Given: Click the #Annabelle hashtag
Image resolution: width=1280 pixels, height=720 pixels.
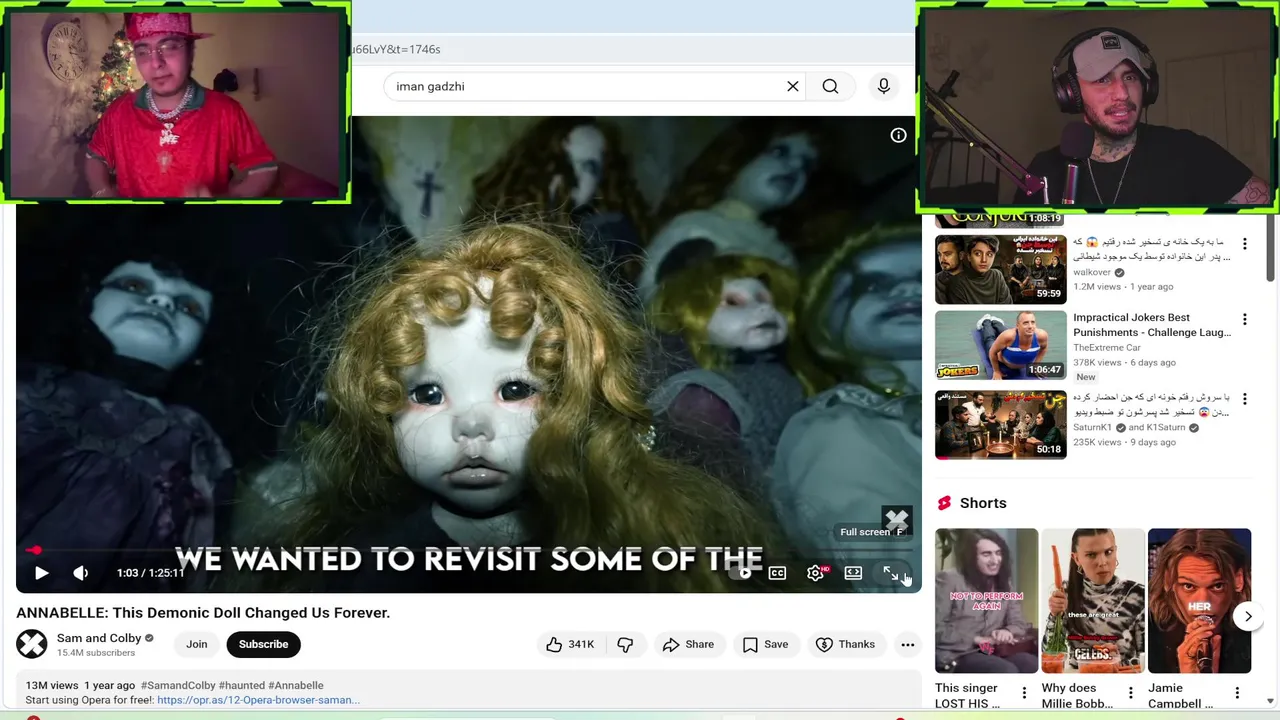Looking at the screenshot, I should pyautogui.click(x=296, y=686).
